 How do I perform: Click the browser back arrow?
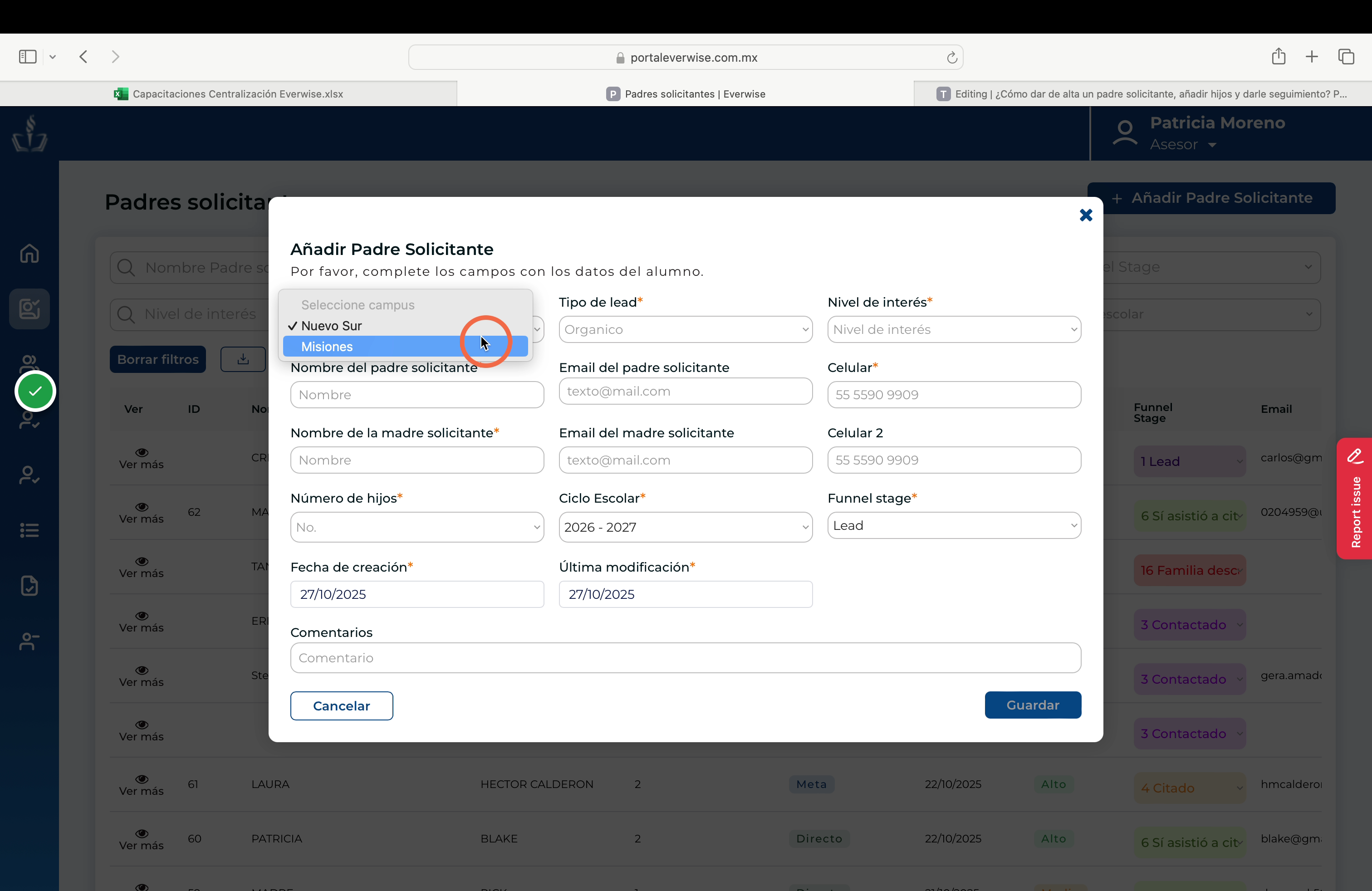[83, 56]
